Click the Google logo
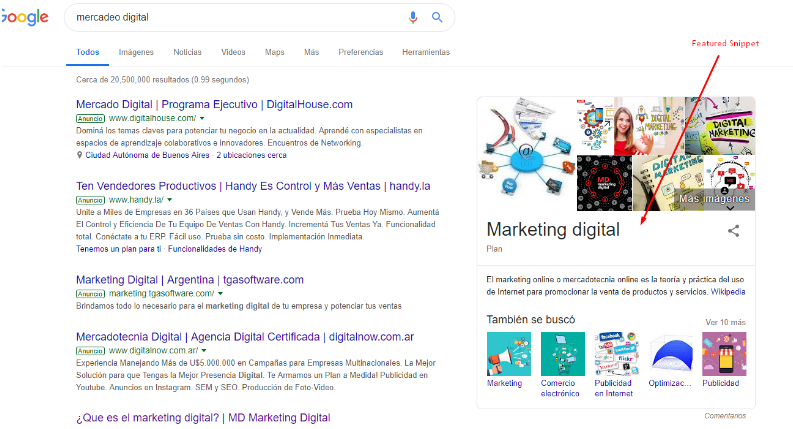The image size is (793, 429). pos(24,17)
